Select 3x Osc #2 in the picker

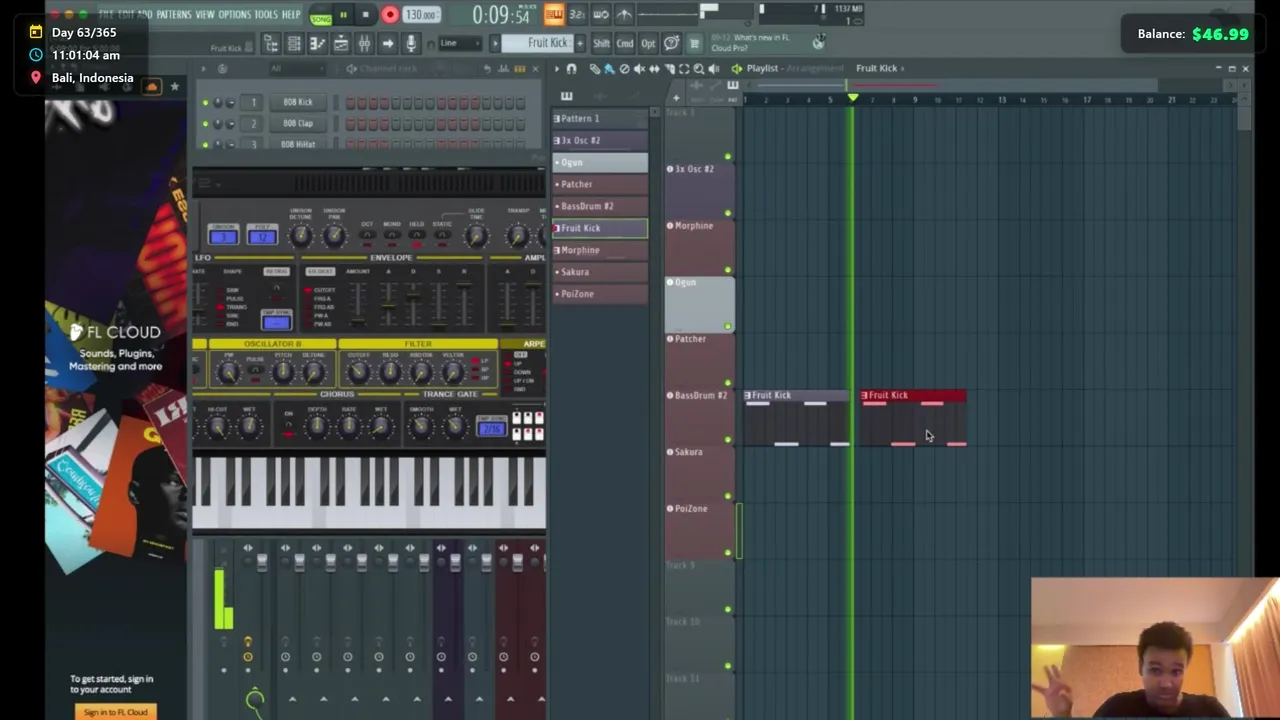click(600, 140)
